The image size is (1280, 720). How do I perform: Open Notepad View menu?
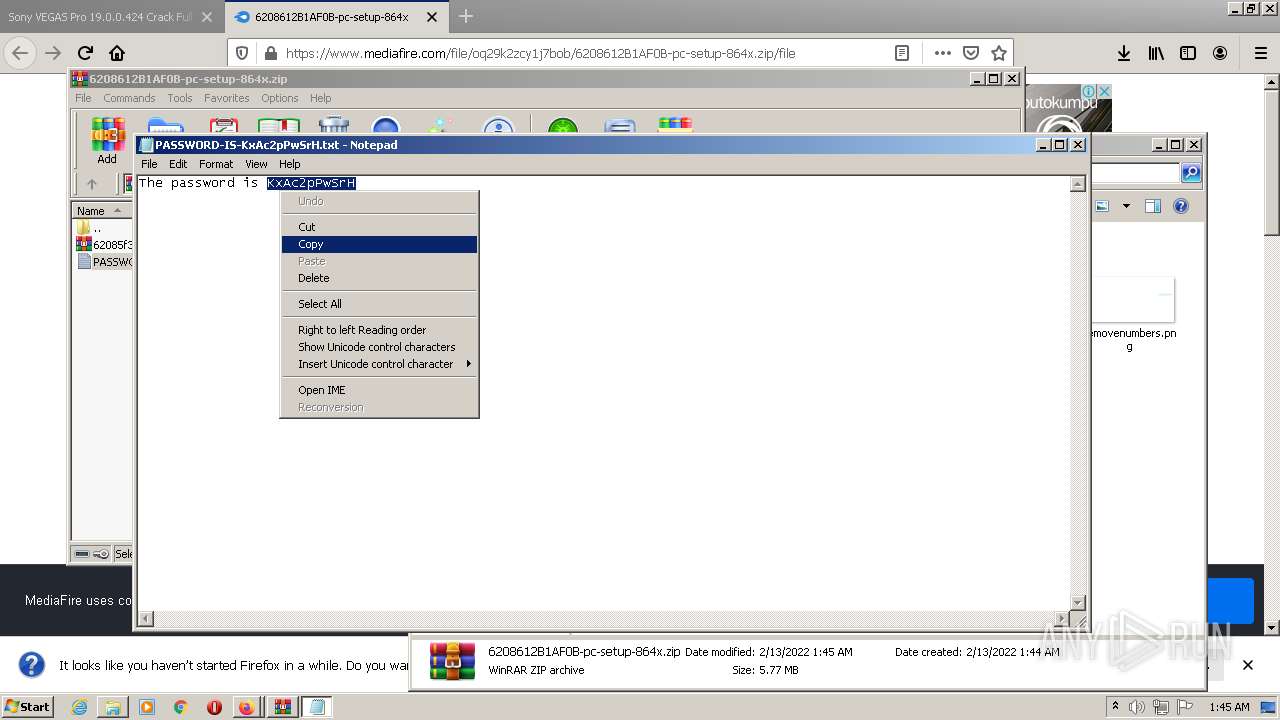click(x=256, y=164)
